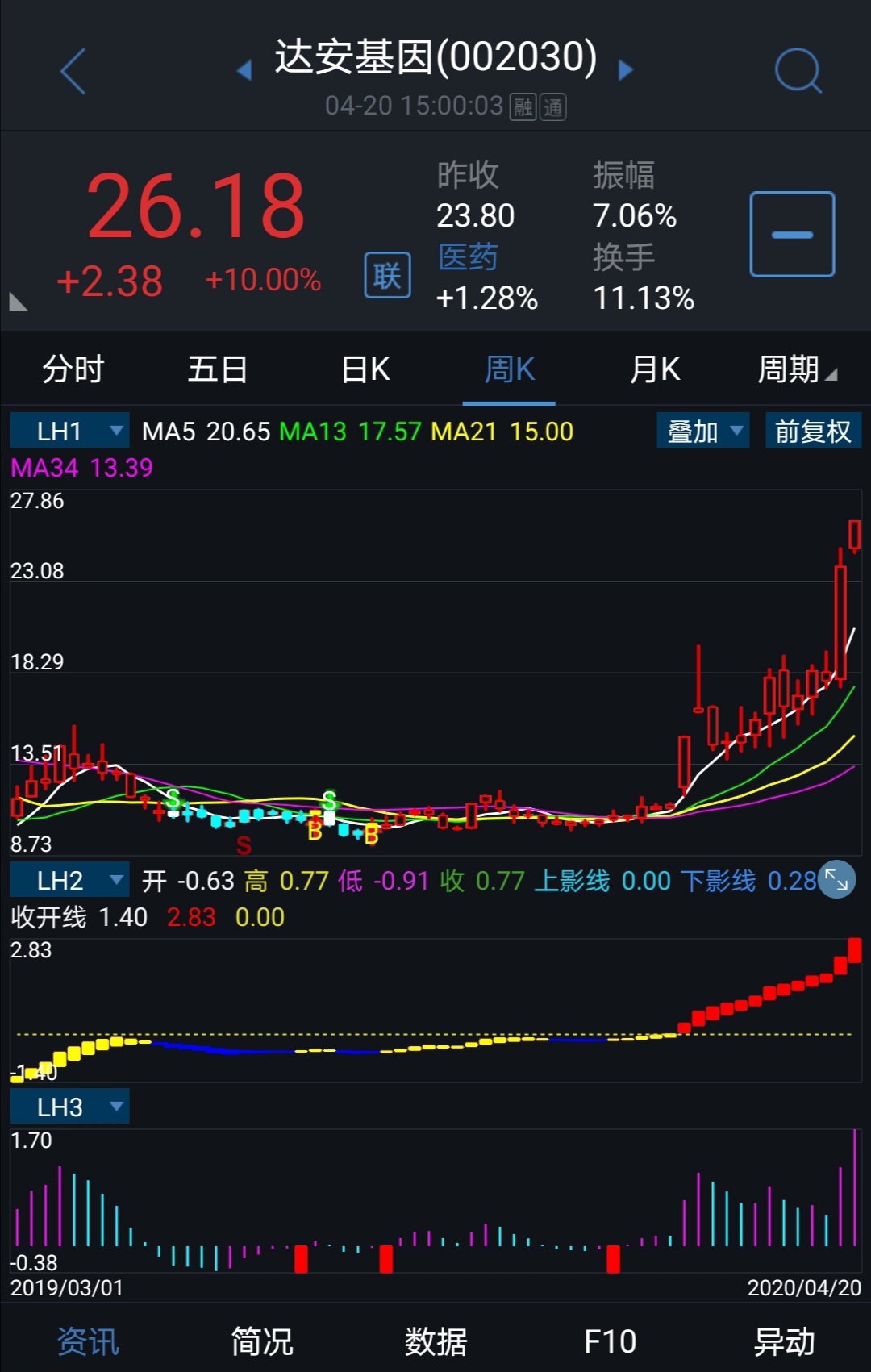Switch to 月K monthly candlestick tab

pos(654,369)
